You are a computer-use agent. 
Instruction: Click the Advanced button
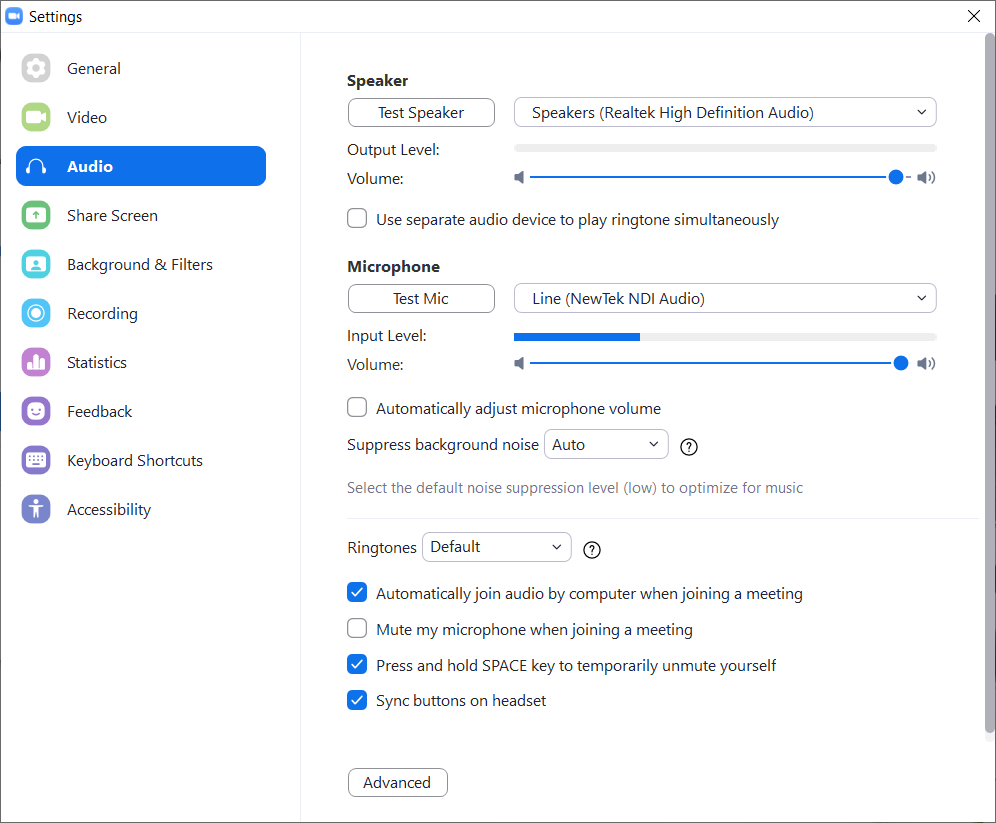[x=397, y=782]
